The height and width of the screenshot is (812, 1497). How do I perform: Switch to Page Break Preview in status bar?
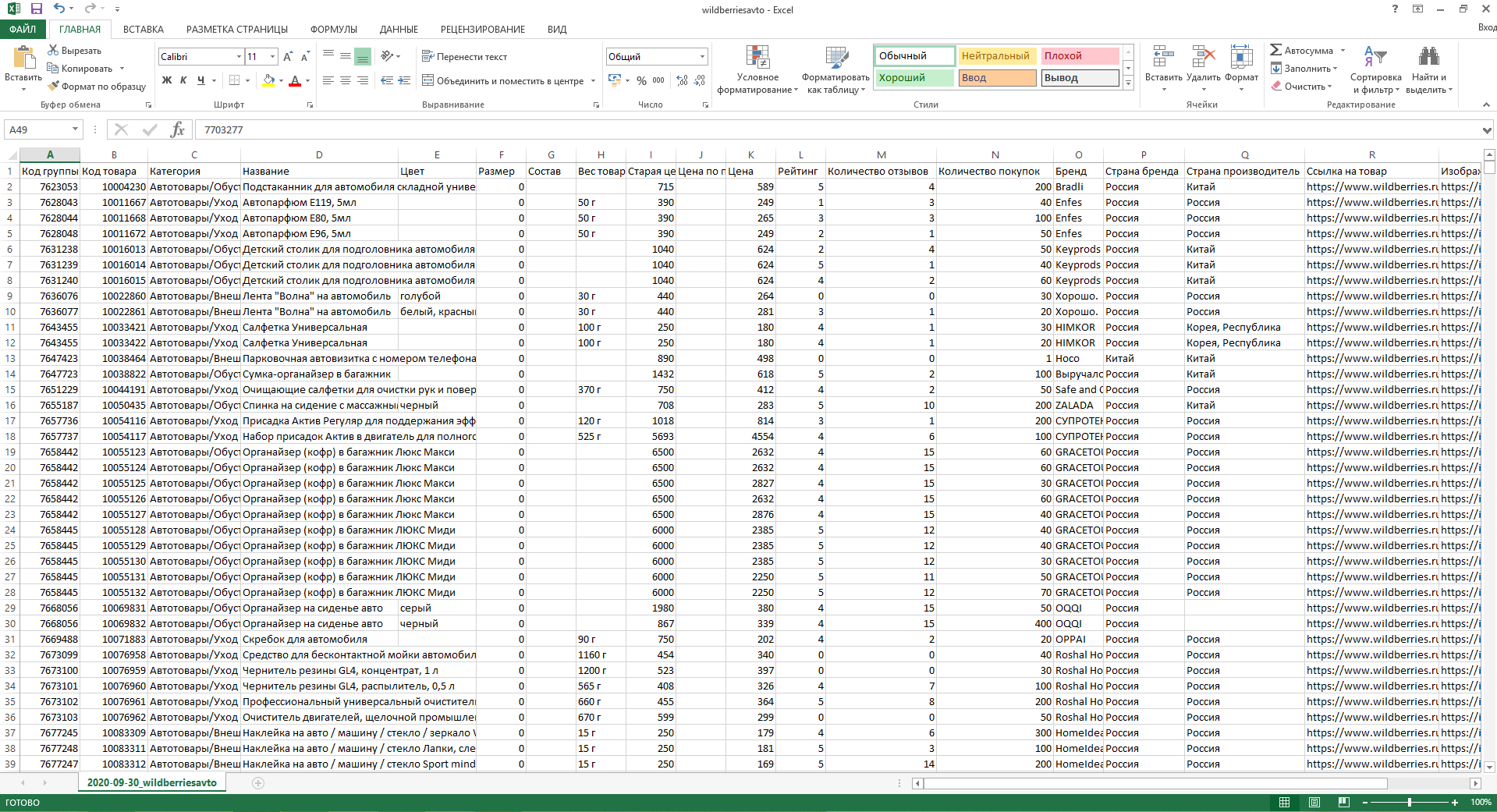(1343, 803)
